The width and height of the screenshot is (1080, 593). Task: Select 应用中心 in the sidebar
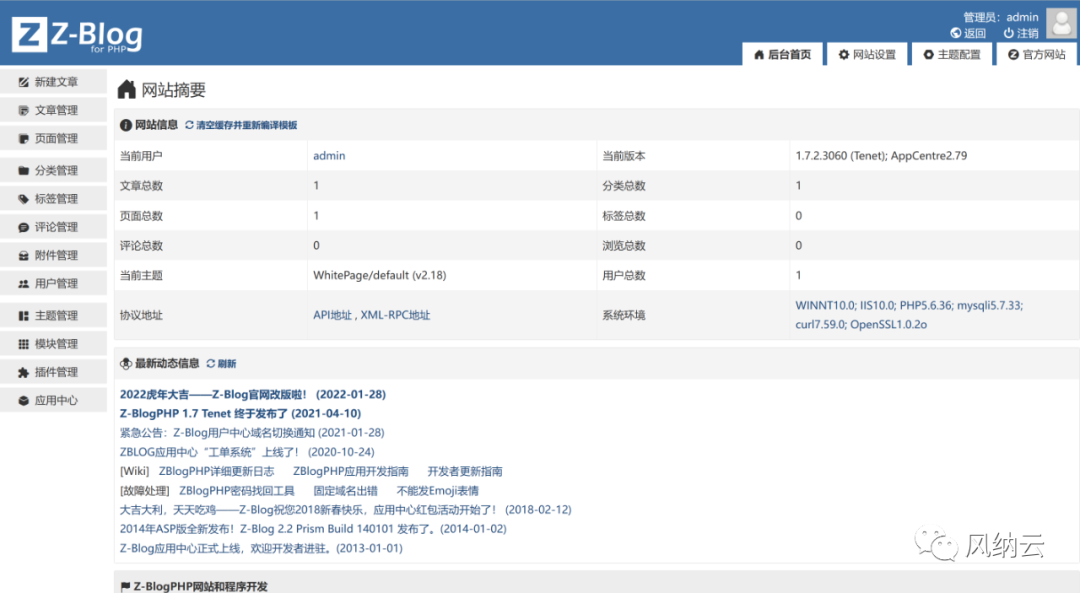click(x=53, y=400)
